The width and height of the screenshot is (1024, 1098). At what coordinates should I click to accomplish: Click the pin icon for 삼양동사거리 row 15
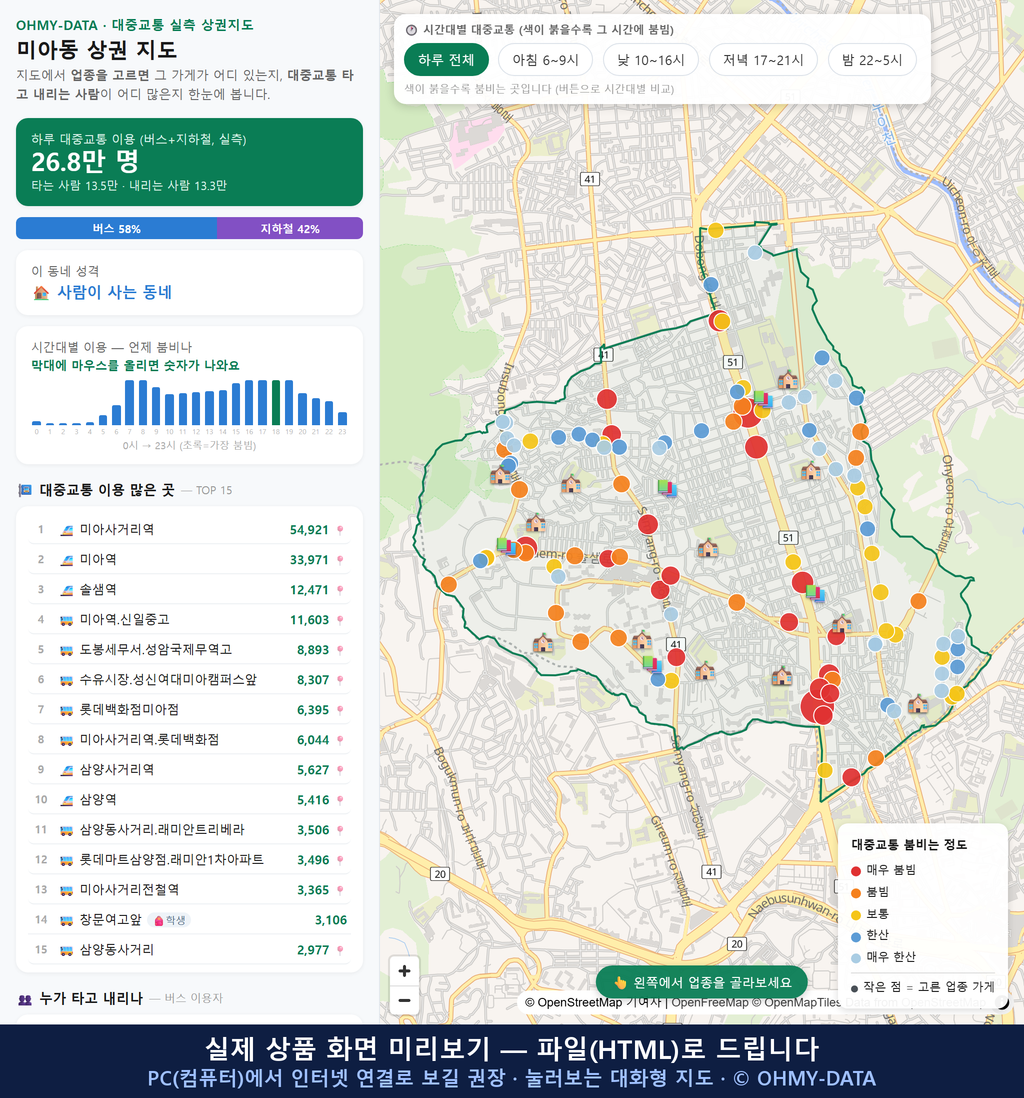click(340, 950)
